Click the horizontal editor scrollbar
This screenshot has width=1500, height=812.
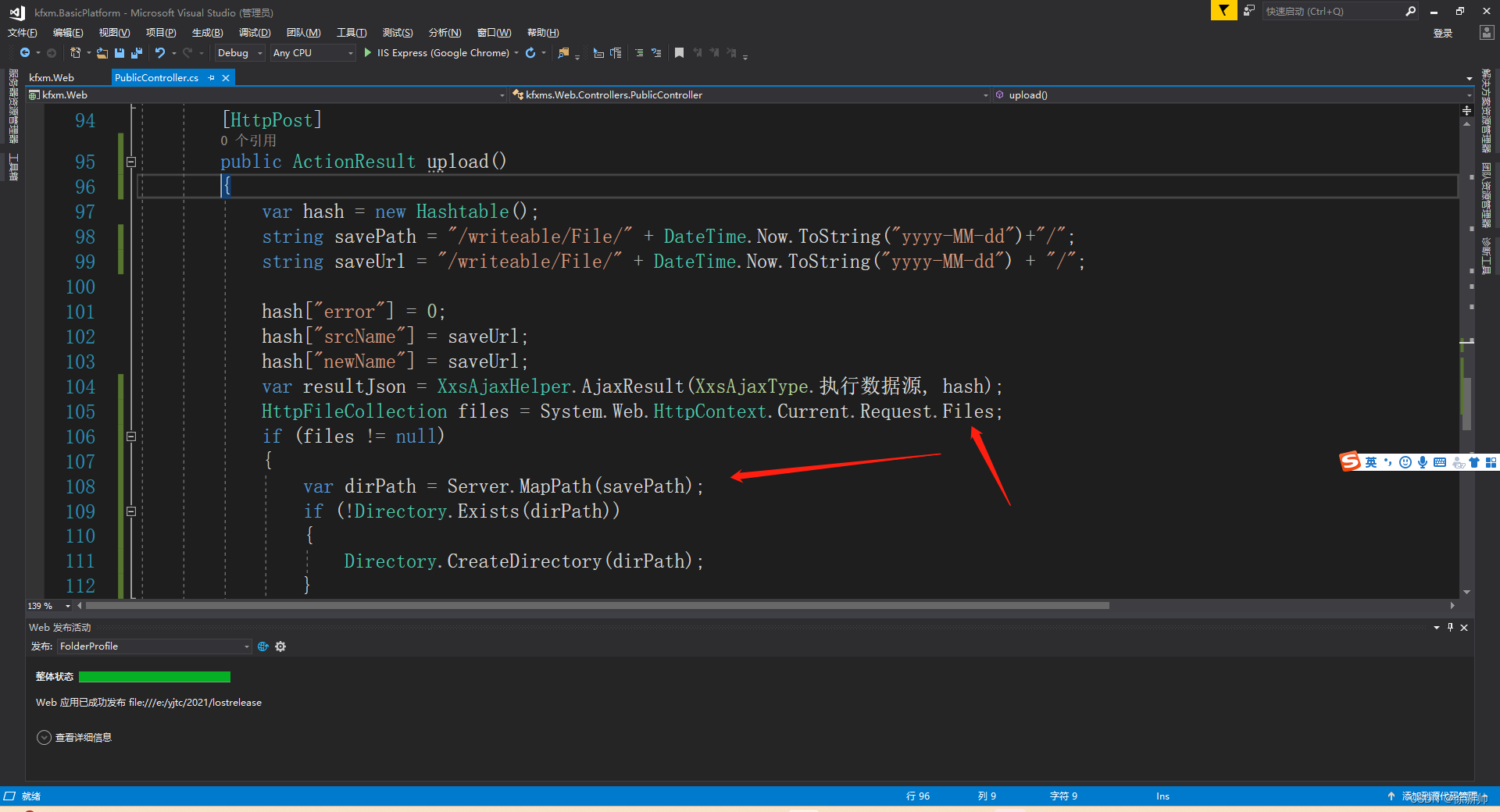click(598, 606)
